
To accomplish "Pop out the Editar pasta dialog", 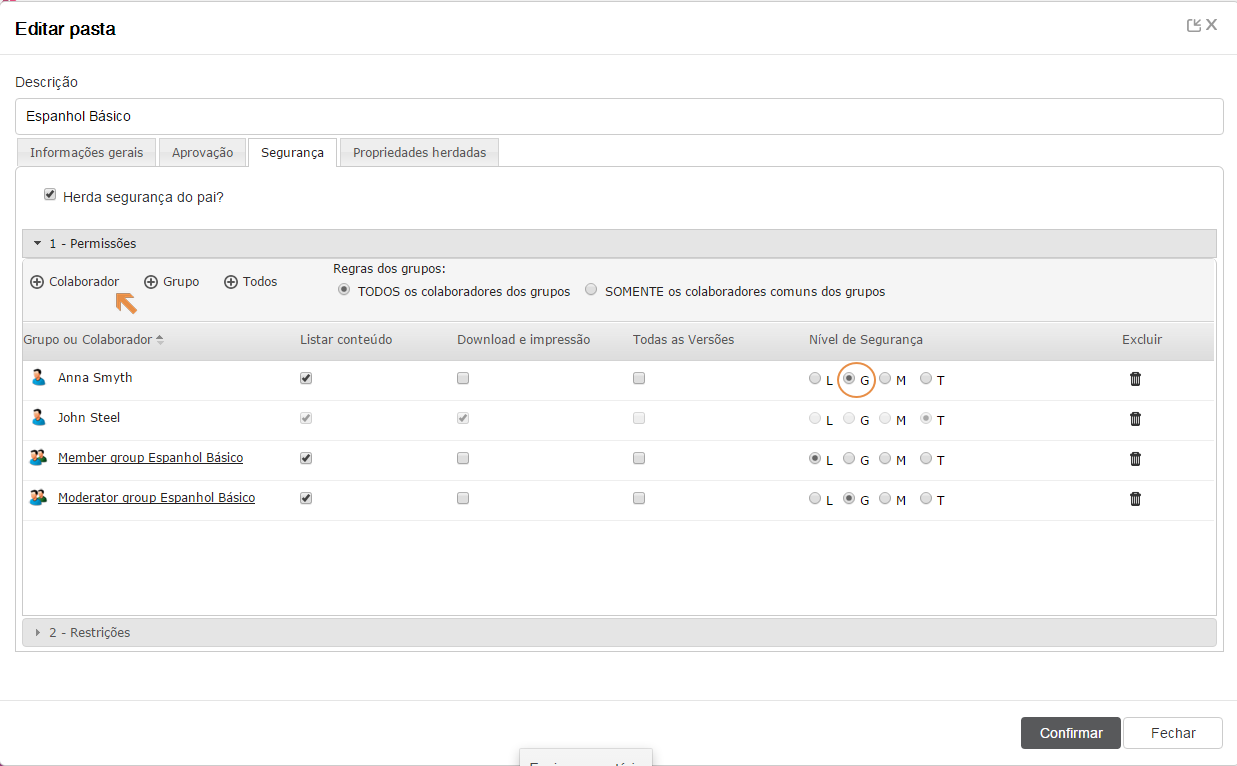I will (1193, 26).
